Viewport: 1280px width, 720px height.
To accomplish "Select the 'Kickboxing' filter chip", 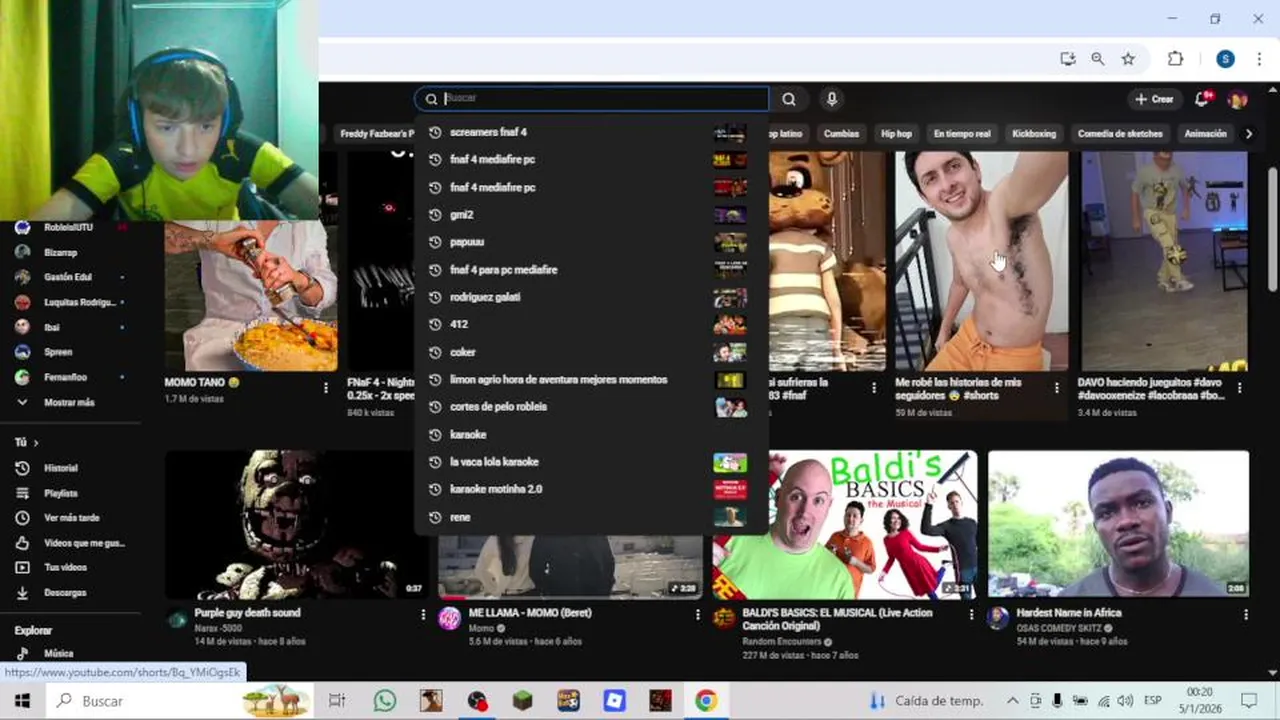I will coord(1034,134).
